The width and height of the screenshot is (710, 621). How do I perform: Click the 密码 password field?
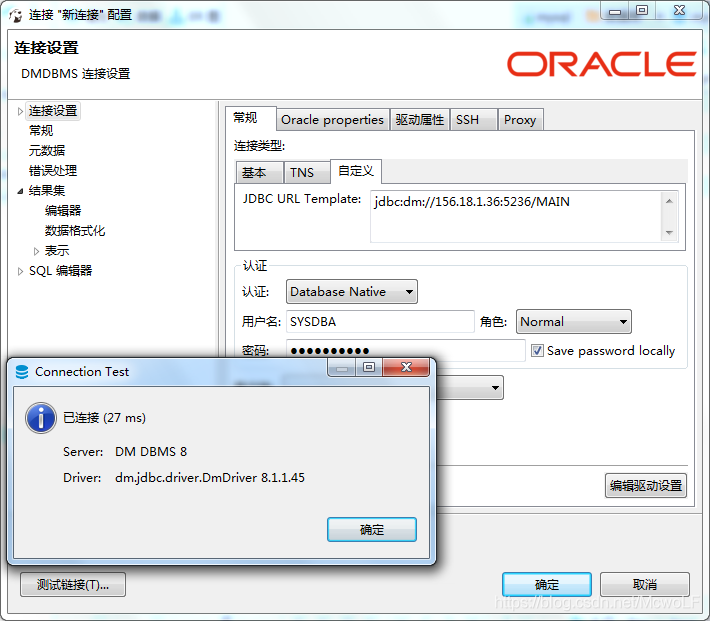[x=405, y=351]
